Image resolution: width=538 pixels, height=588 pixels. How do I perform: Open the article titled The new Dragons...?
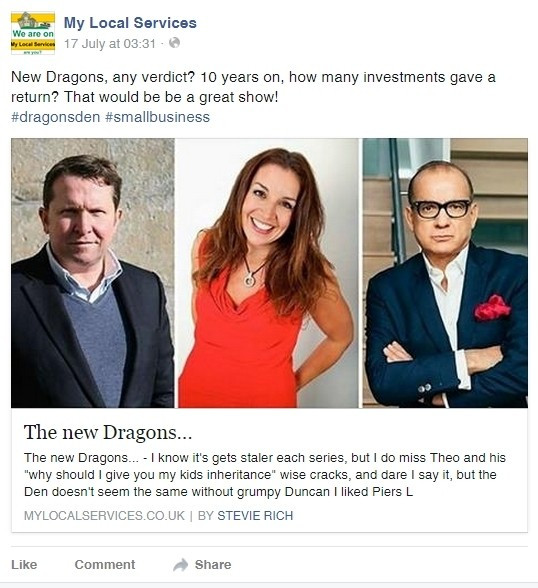(108, 432)
